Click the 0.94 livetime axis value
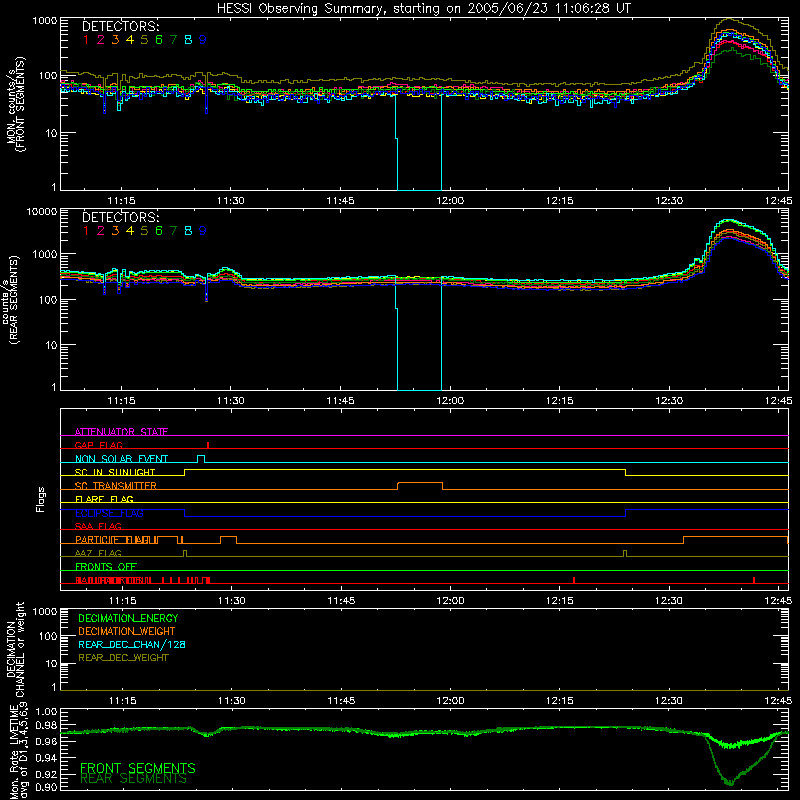This screenshot has height=800, width=800. point(47,758)
